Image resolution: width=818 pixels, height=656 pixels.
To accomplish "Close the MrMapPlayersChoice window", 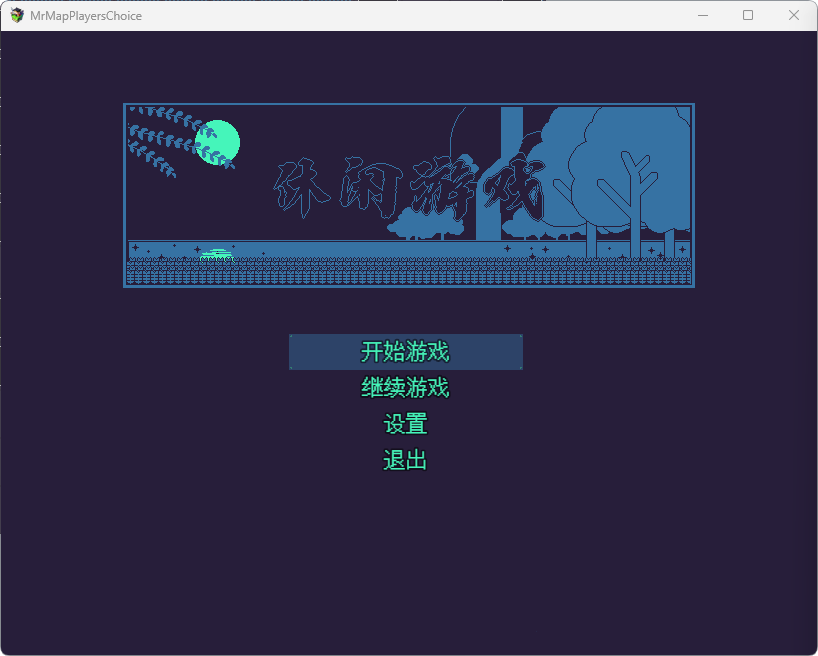I will (793, 16).
